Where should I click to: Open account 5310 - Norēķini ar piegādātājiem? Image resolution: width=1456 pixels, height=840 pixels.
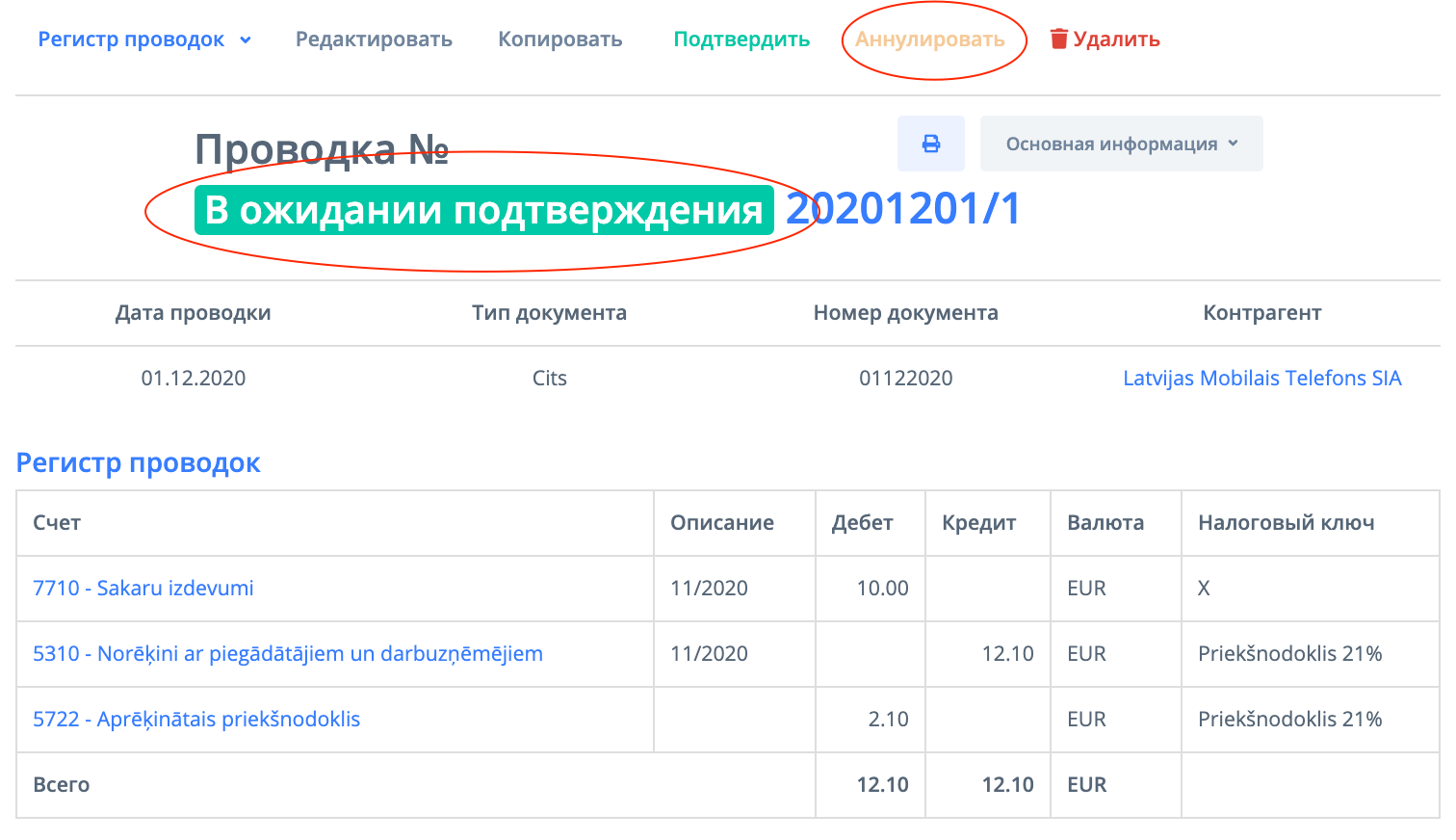click(x=288, y=653)
